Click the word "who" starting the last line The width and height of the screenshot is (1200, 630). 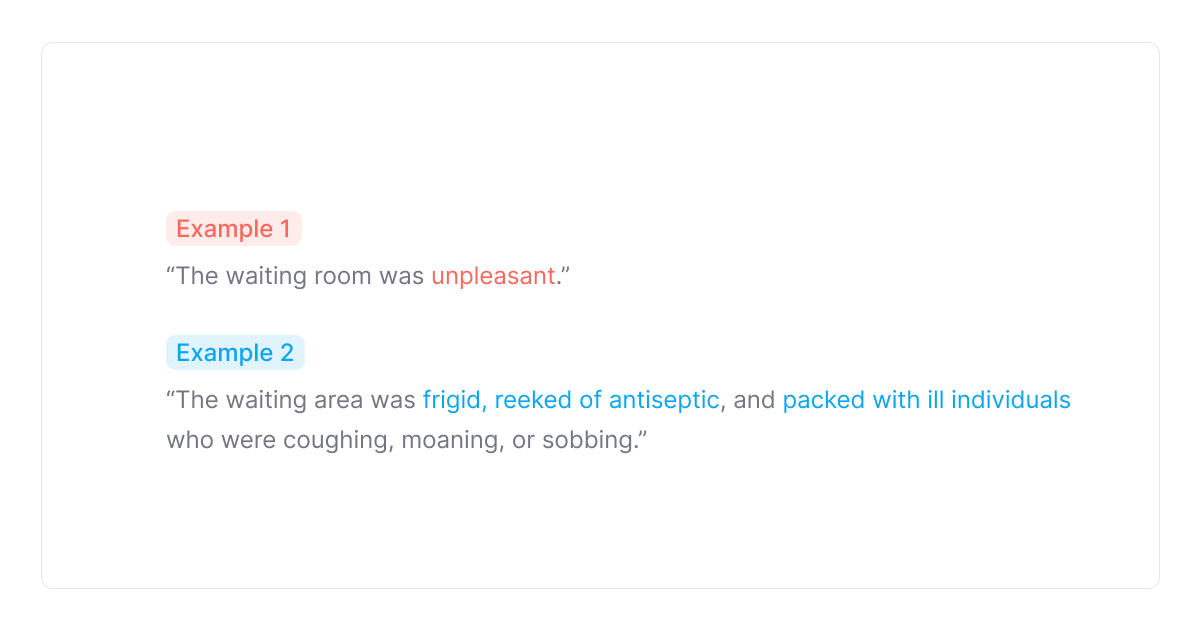point(188,440)
